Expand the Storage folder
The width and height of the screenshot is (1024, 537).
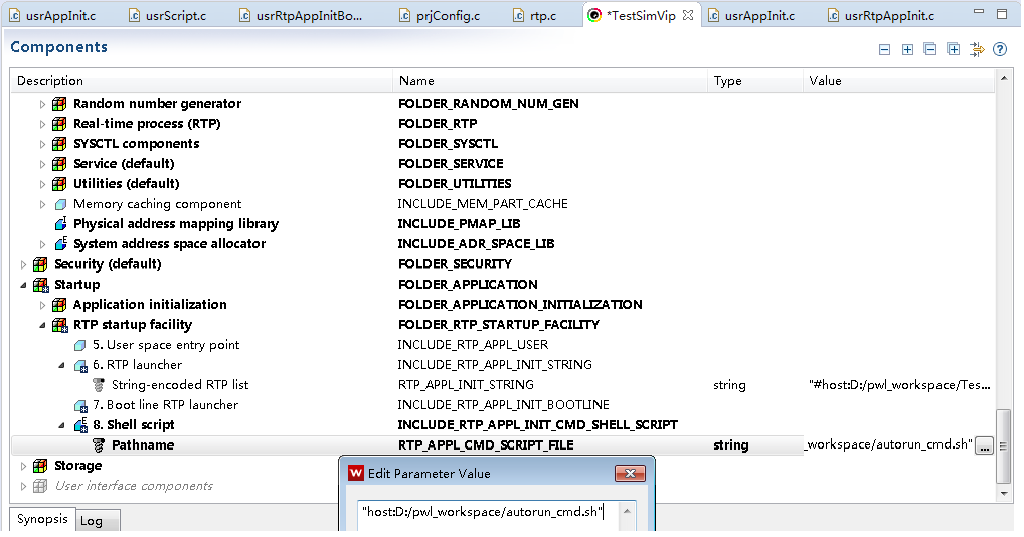(x=23, y=466)
